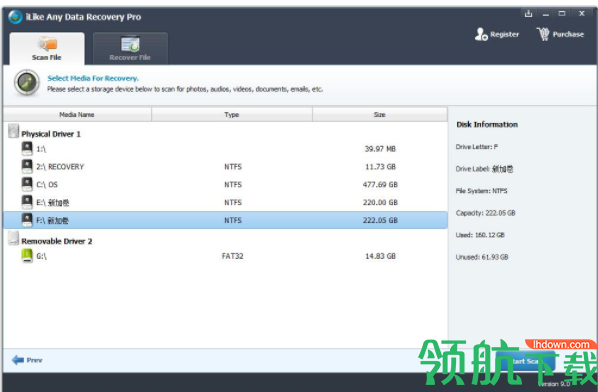Select the 1:\ partition row

point(225,149)
